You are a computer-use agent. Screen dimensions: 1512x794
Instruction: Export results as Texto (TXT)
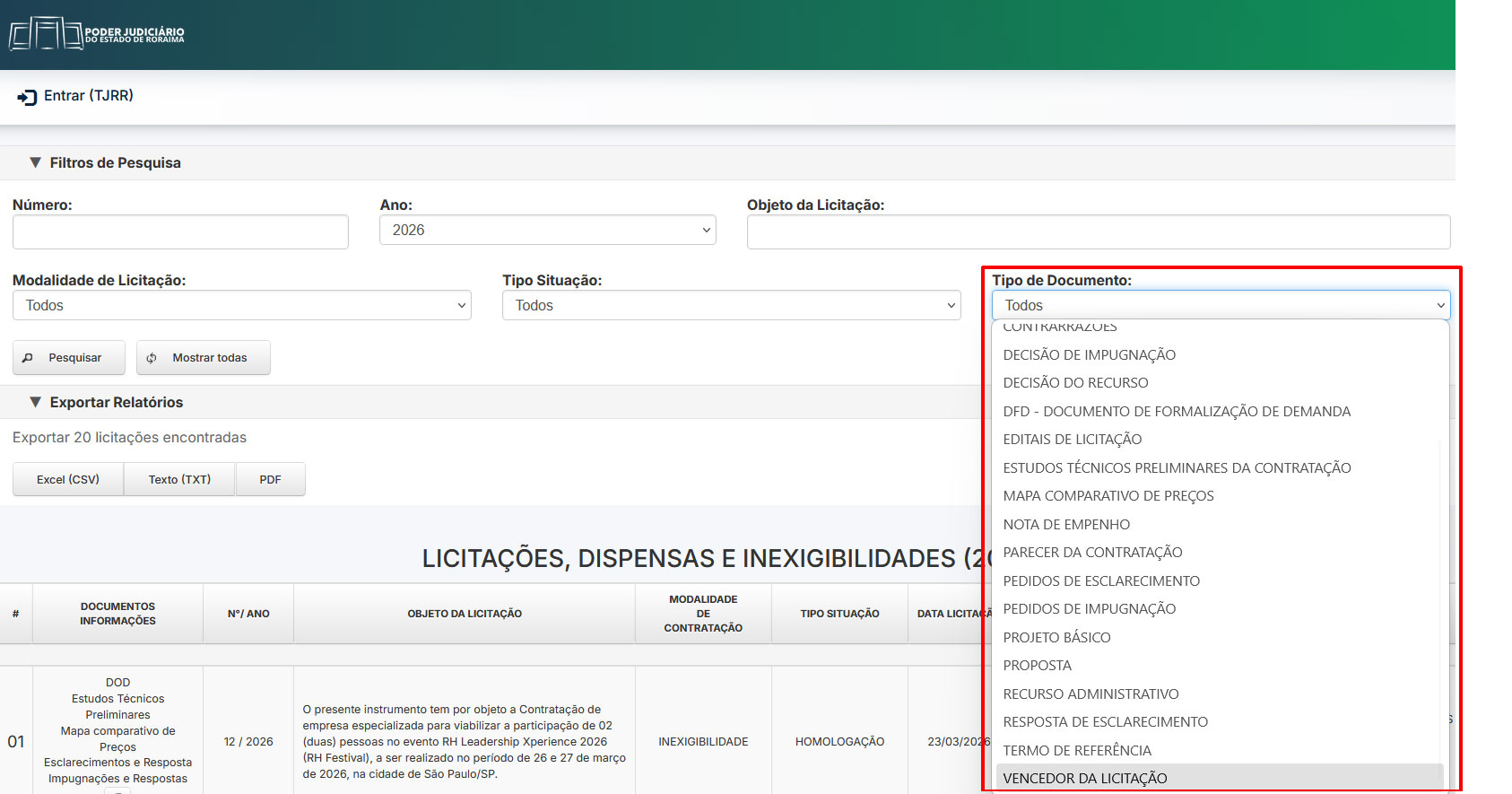click(x=179, y=479)
